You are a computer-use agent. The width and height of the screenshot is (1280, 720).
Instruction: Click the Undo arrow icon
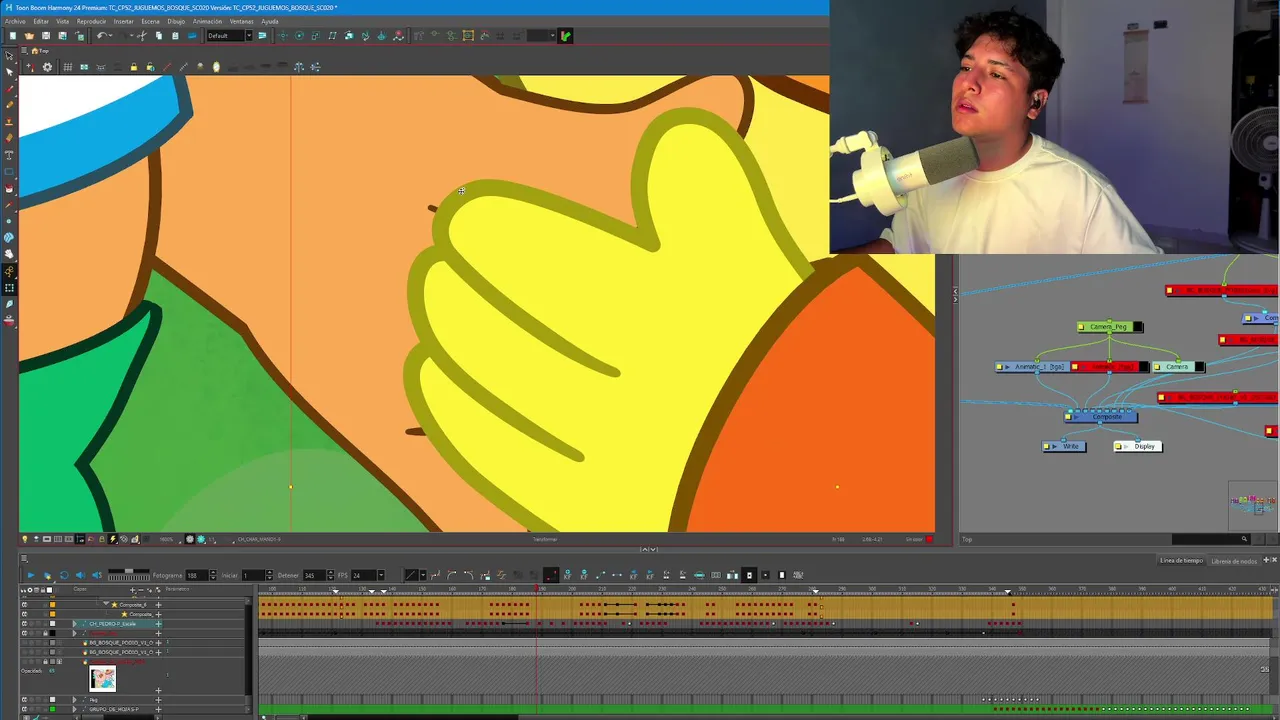tap(101, 36)
